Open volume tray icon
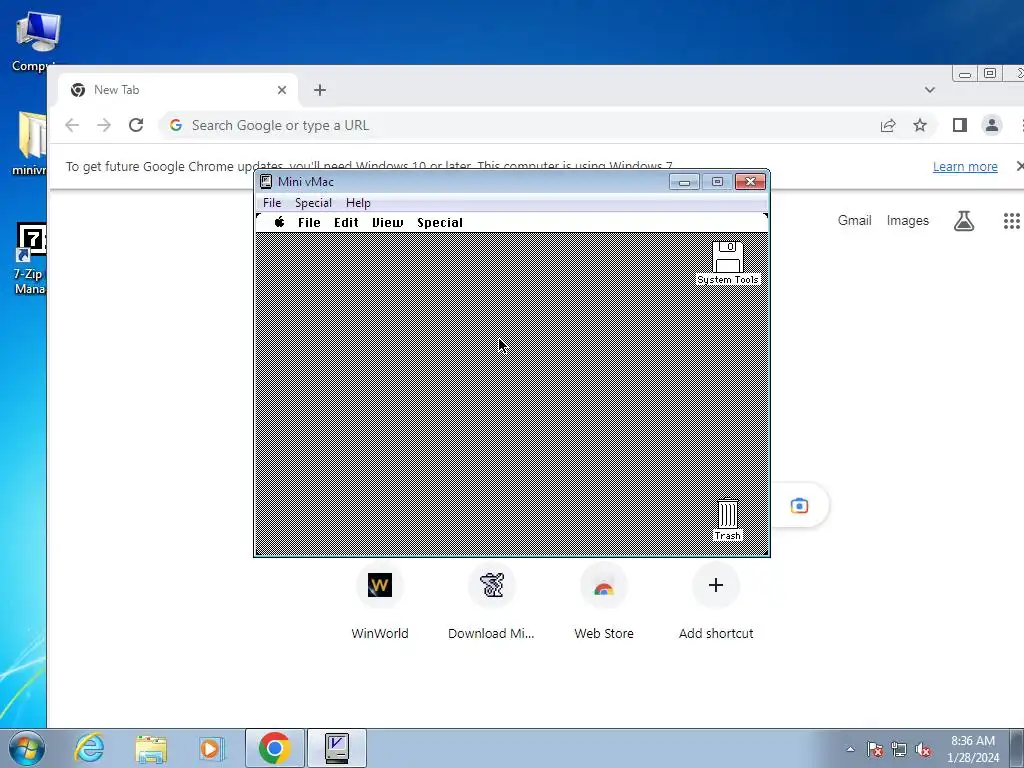This screenshot has width=1024, height=768. pos(923,749)
